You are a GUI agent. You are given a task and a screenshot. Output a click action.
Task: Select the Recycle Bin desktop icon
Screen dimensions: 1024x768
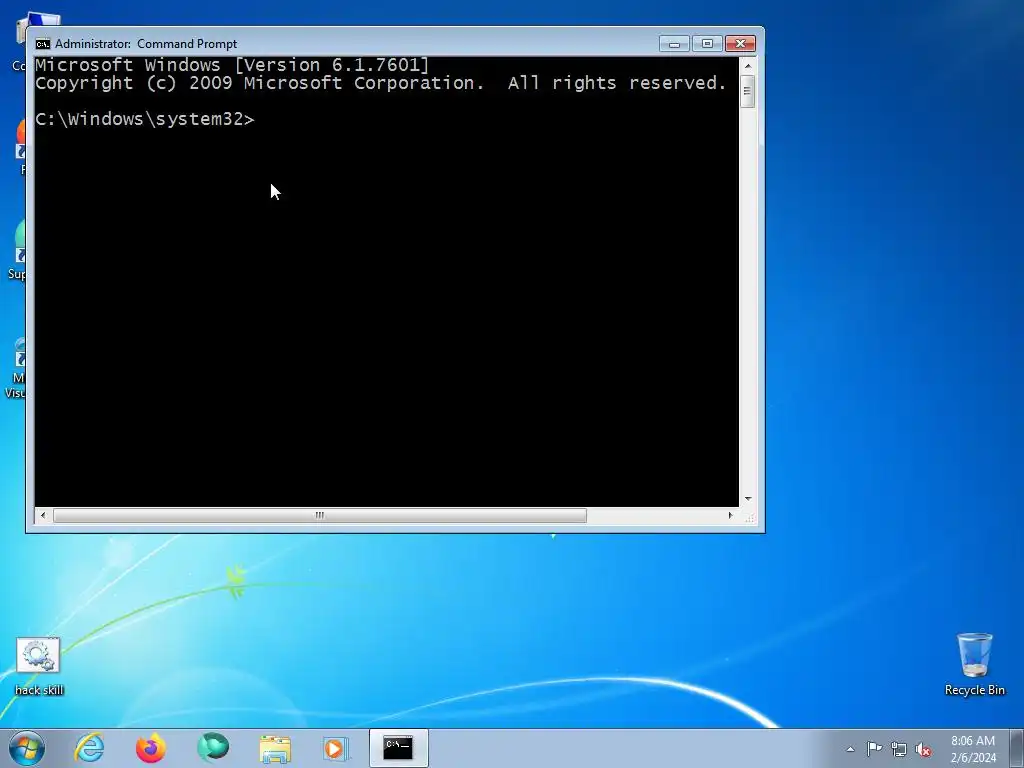coord(974,664)
